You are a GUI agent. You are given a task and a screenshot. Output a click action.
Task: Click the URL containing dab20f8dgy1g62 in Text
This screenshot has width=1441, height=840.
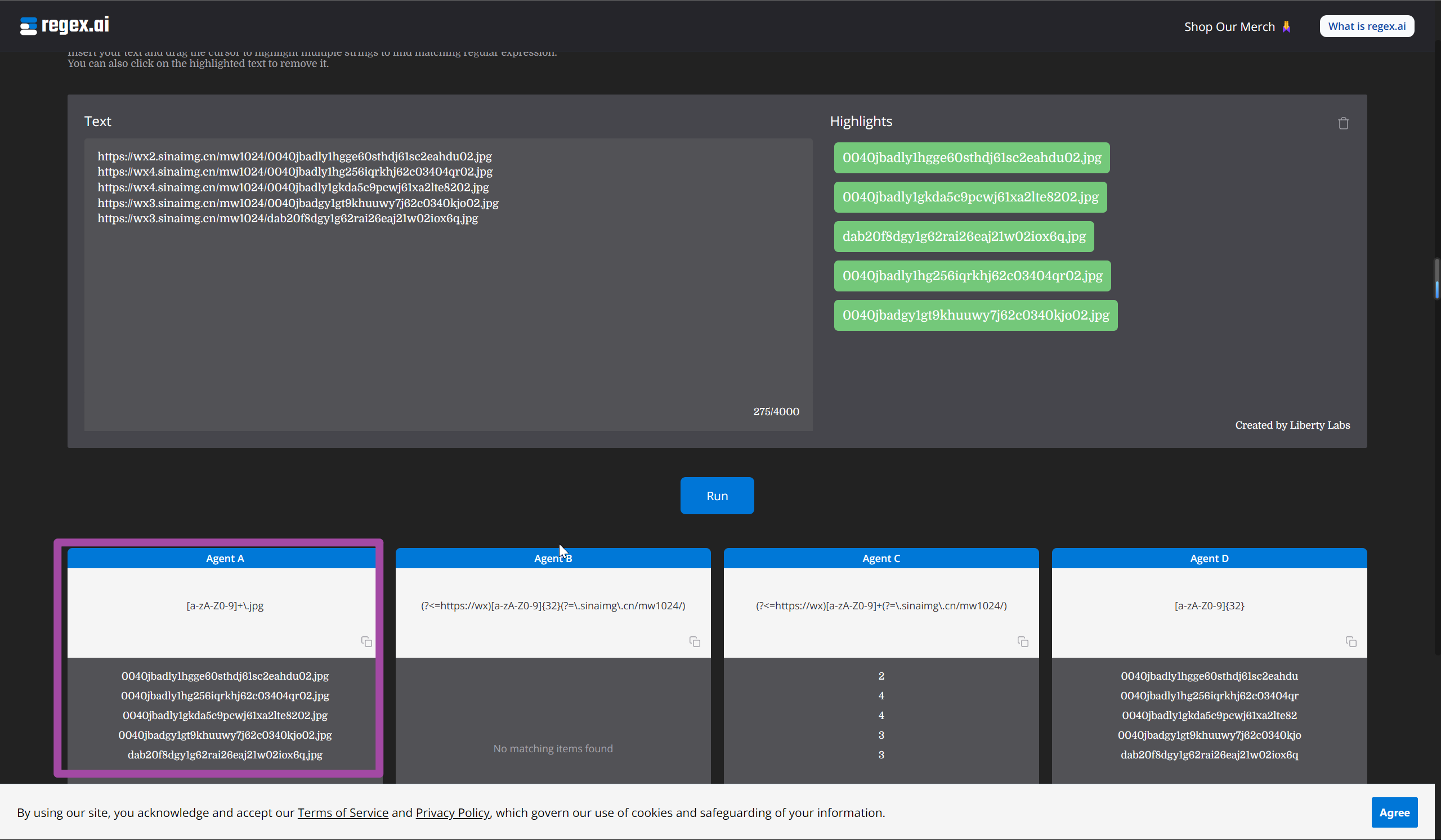(288, 218)
